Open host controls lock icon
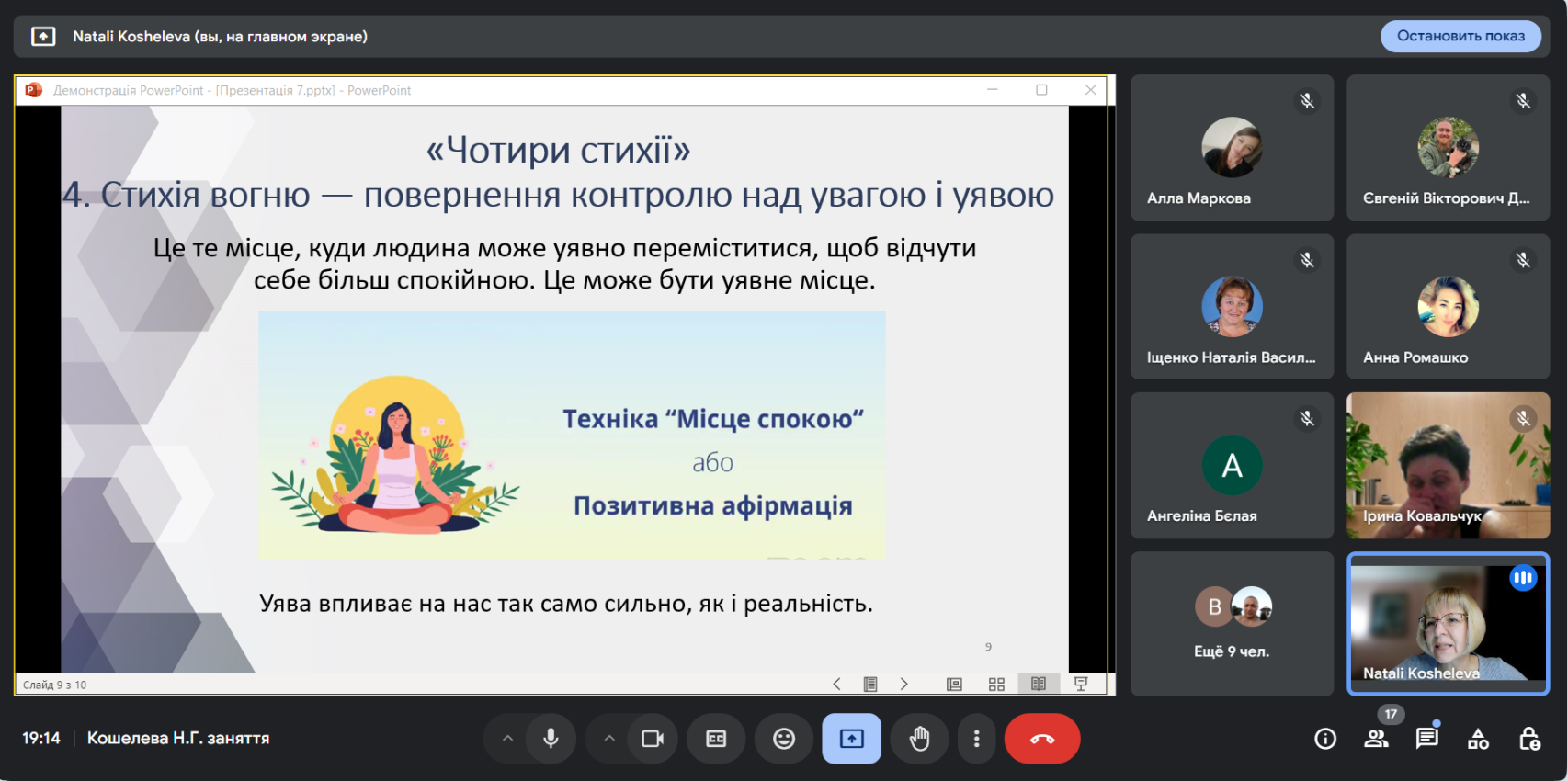Image resolution: width=1568 pixels, height=781 pixels. tap(1529, 739)
